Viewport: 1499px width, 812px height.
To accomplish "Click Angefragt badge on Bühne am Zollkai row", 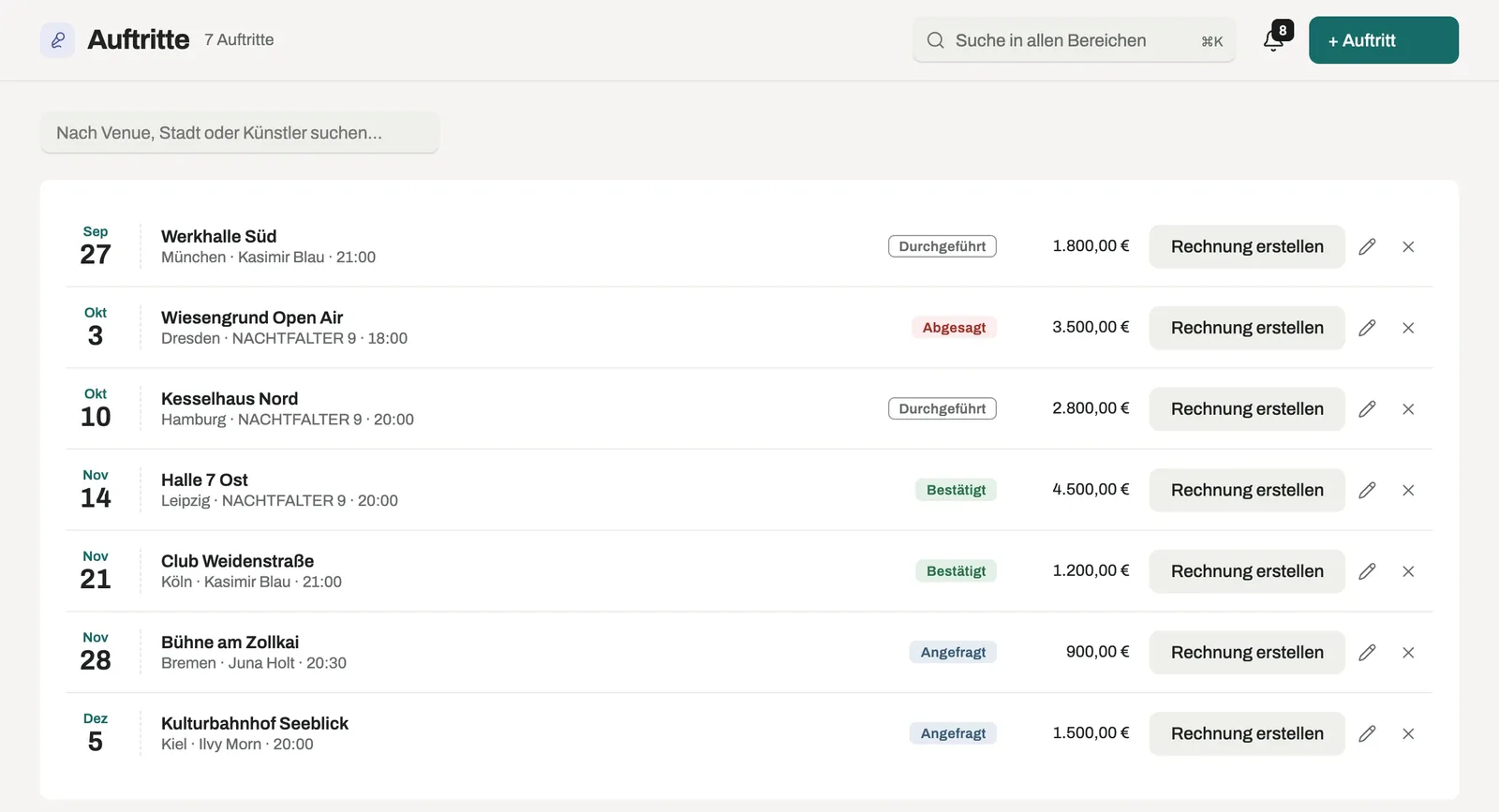I will (953, 653).
